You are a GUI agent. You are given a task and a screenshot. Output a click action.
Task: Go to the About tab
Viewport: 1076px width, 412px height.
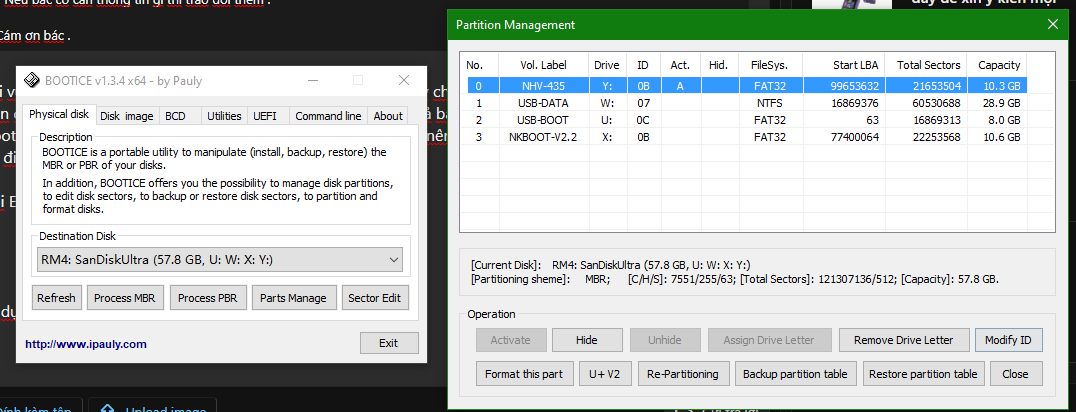tap(388, 116)
